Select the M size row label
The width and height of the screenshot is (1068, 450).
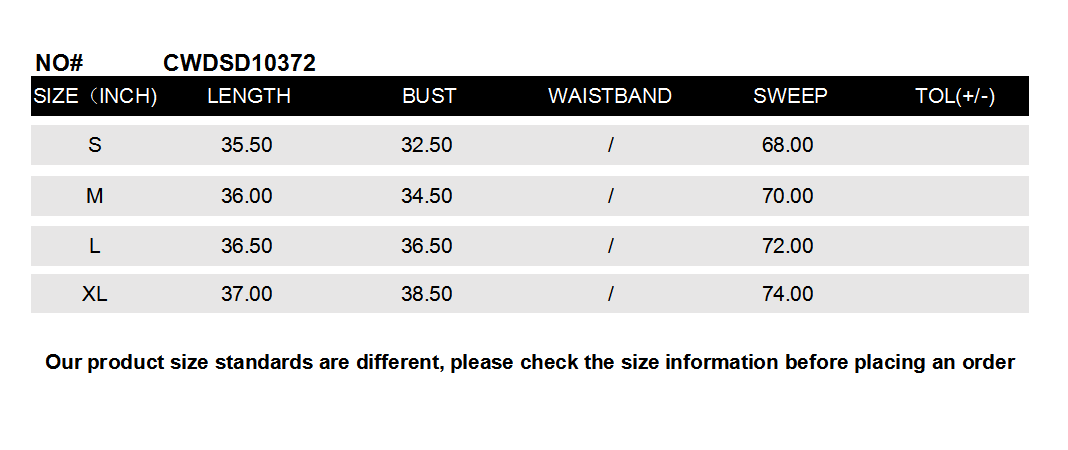tap(95, 196)
